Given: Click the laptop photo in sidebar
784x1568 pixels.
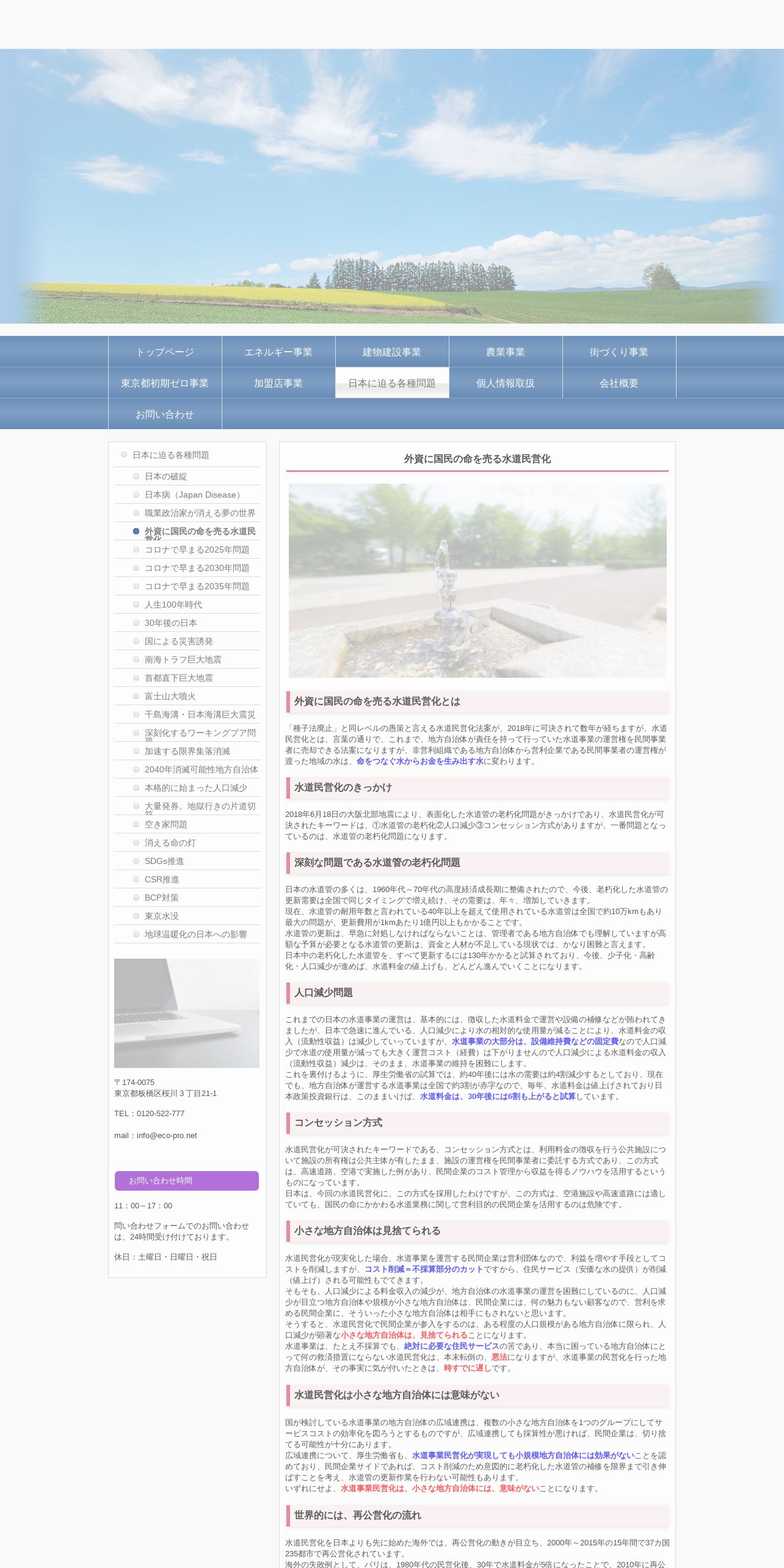Looking at the screenshot, I should pyautogui.click(x=187, y=1013).
